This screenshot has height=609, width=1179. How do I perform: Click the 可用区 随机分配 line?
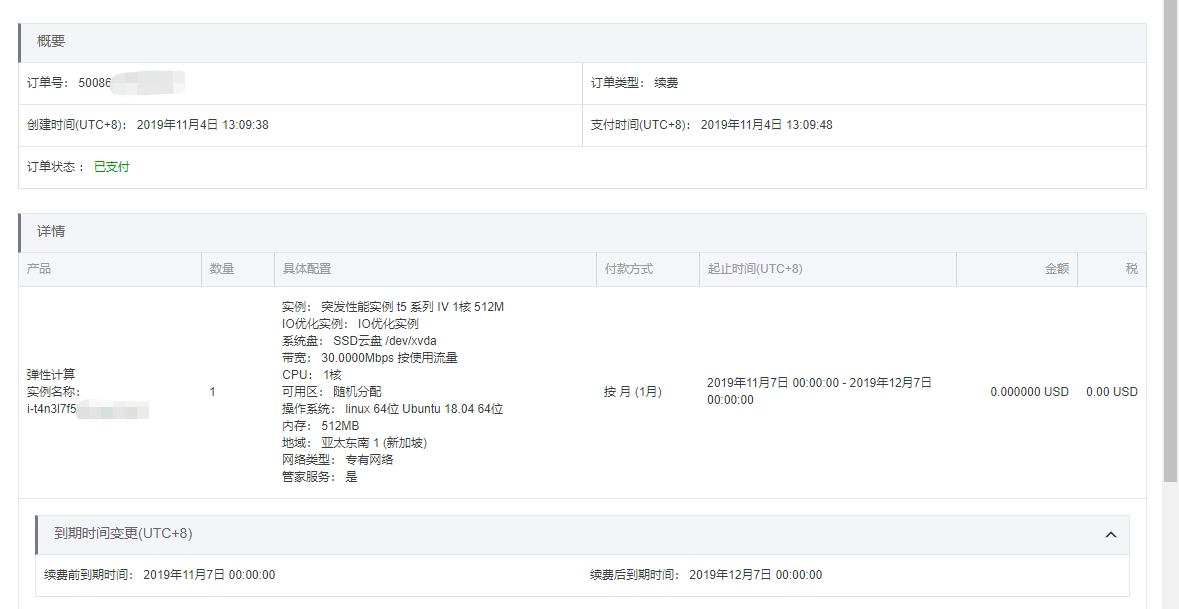332,392
